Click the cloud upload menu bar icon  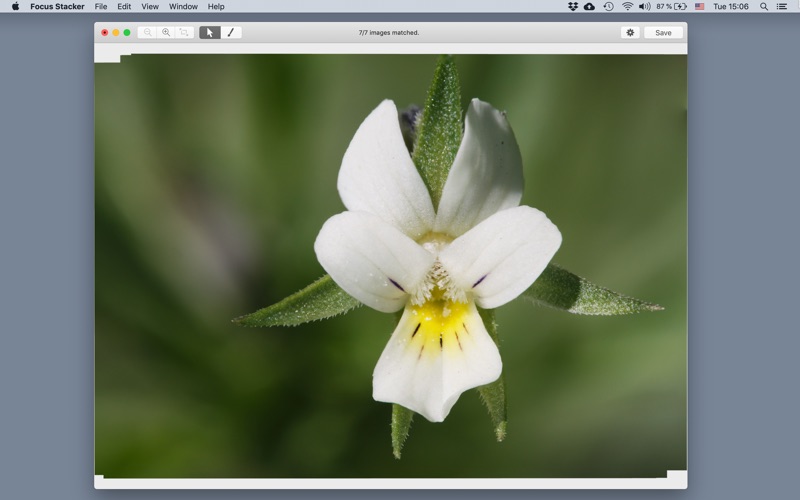tap(589, 6)
